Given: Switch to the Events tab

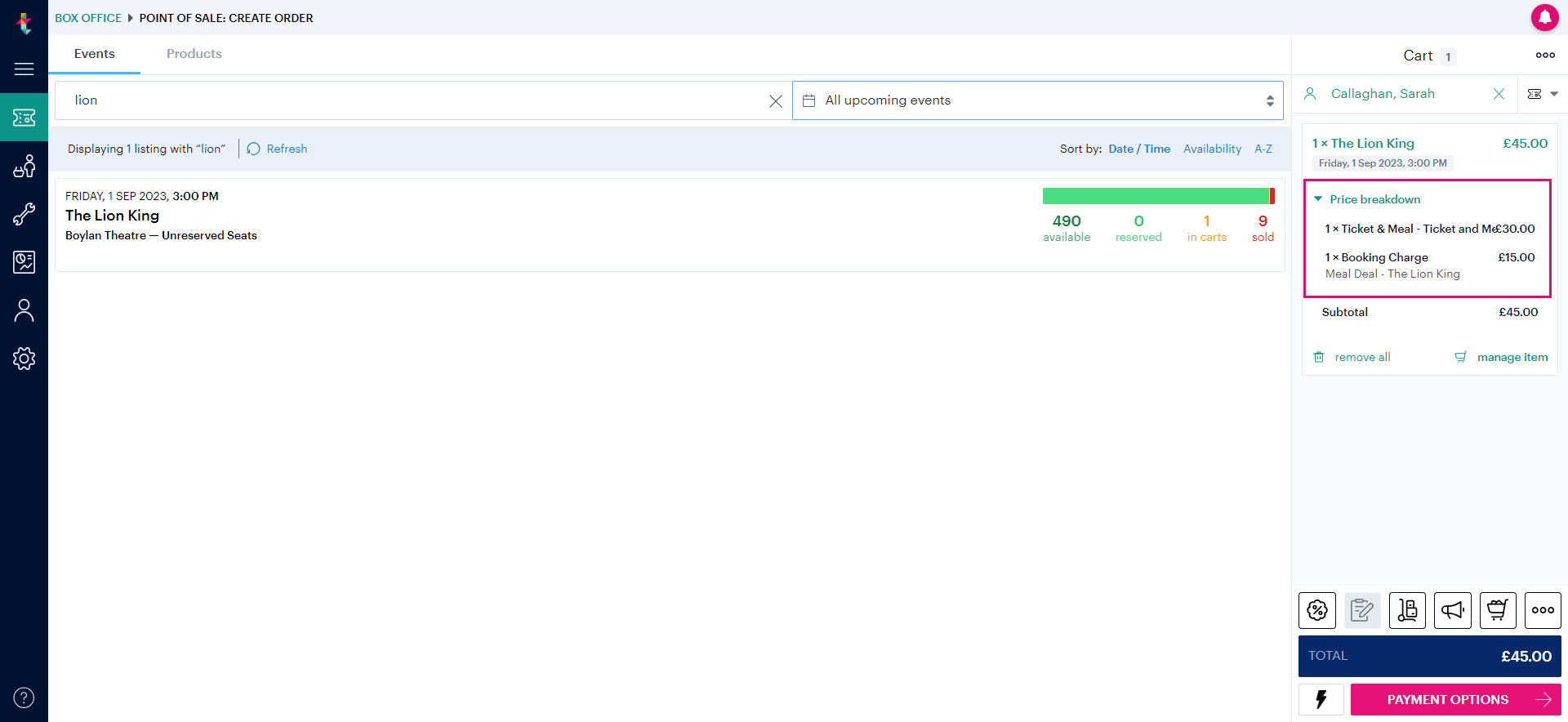Looking at the screenshot, I should 95,54.
